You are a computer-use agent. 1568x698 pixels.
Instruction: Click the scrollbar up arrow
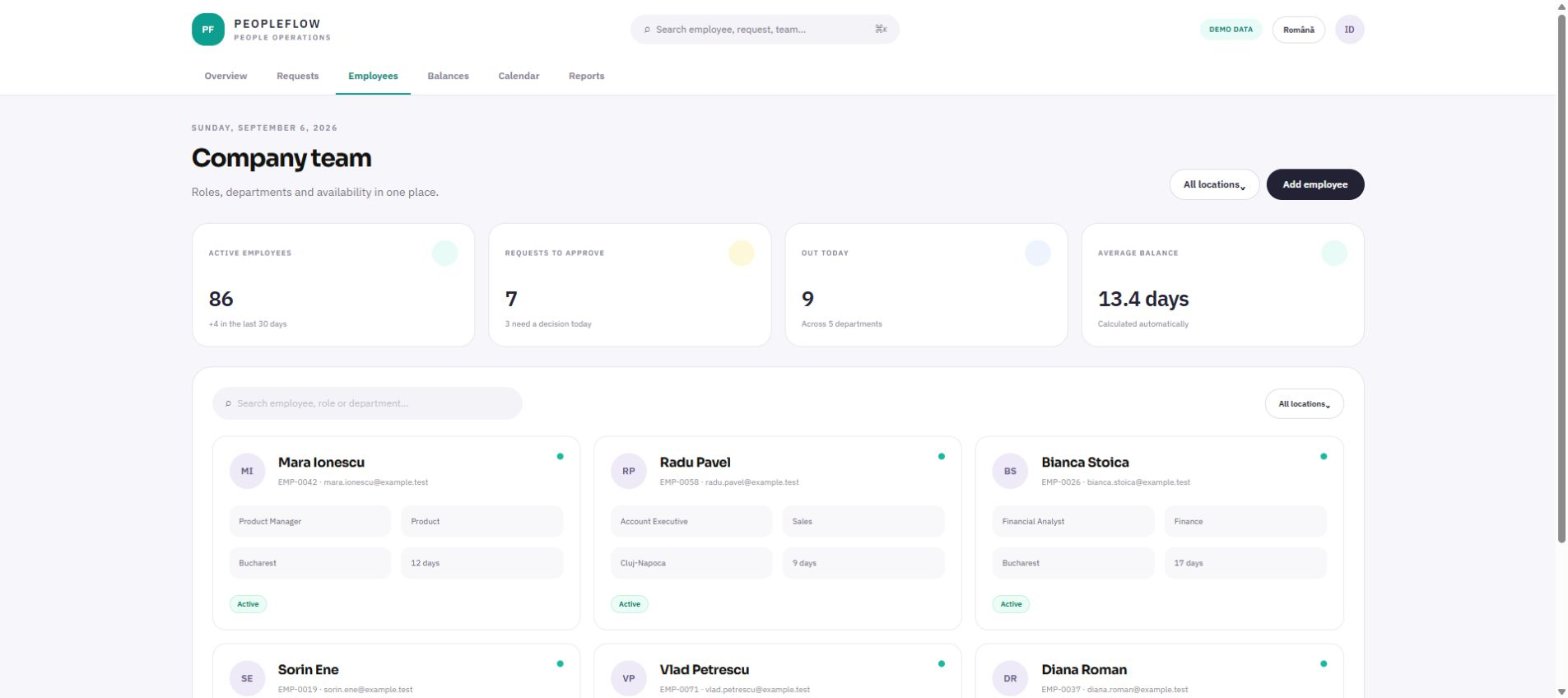(x=1561, y=6)
